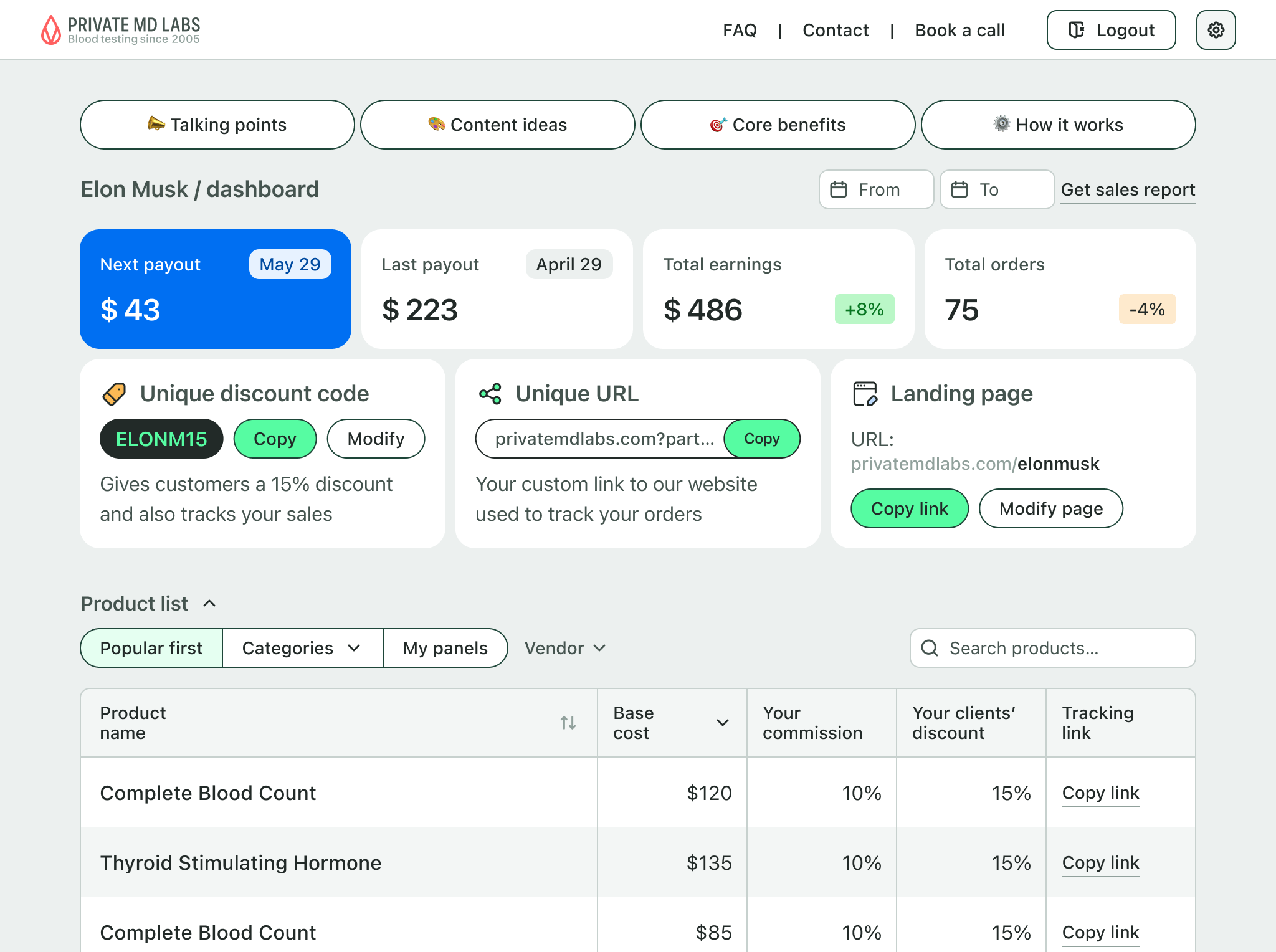
Task: Open the FAQ page
Action: click(x=740, y=30)
